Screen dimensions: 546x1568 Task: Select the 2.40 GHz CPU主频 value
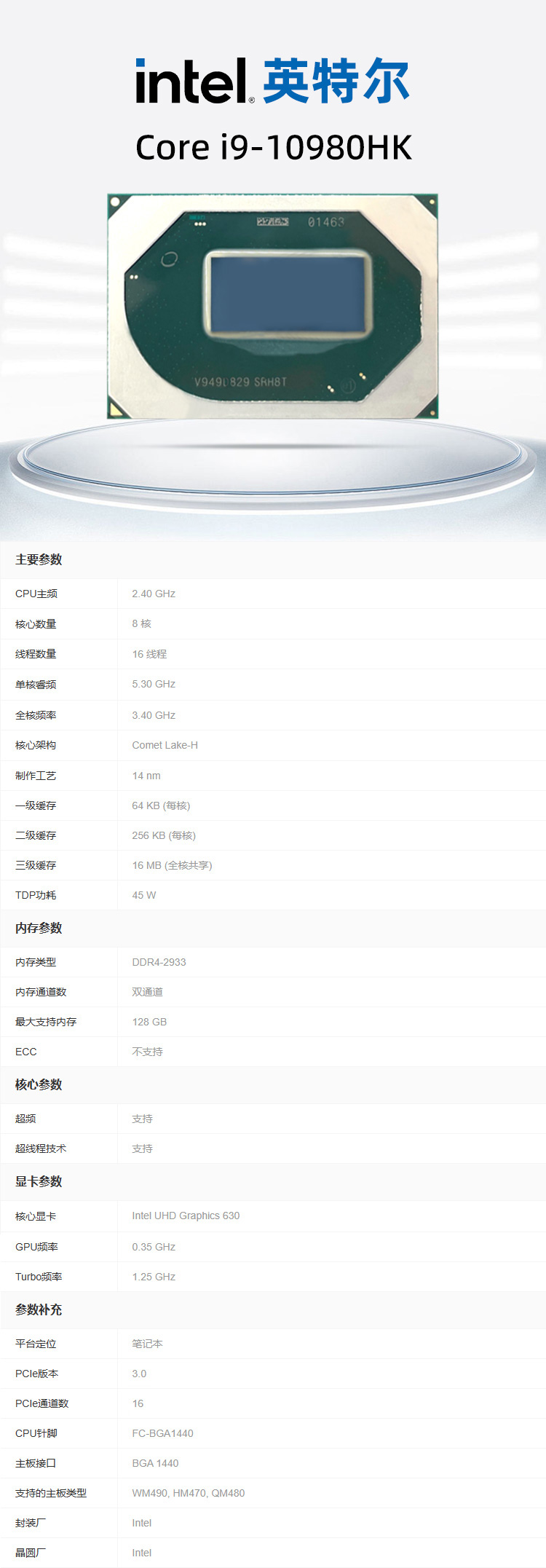click(154, 594)
